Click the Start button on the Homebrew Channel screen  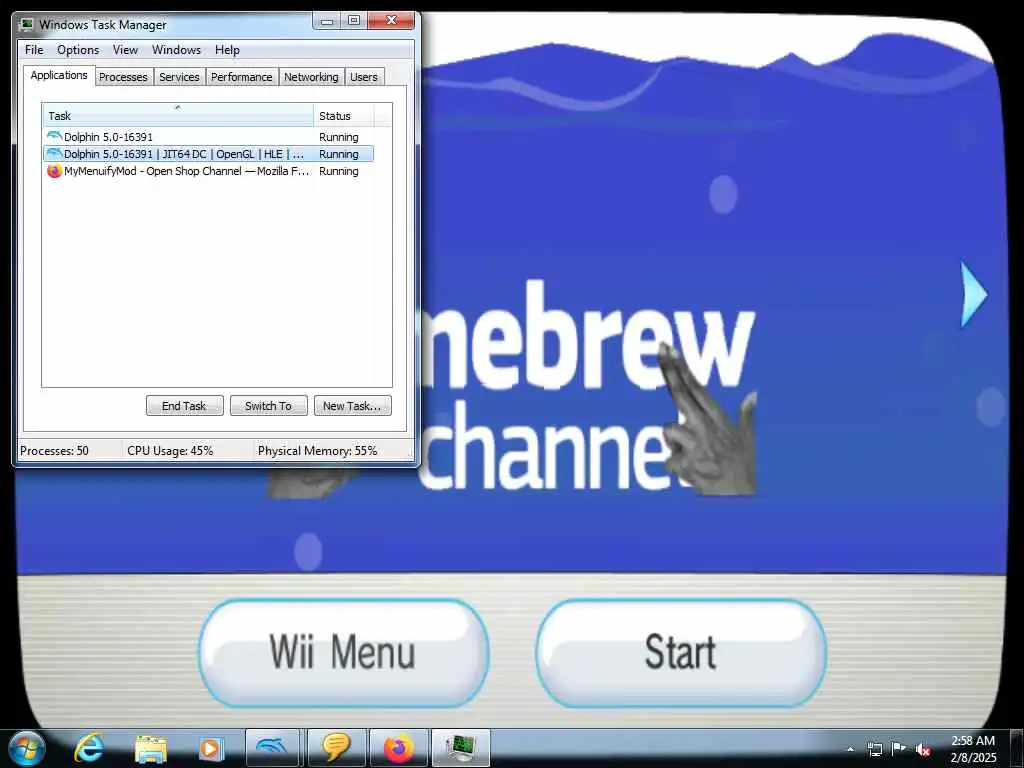point(681,652)
